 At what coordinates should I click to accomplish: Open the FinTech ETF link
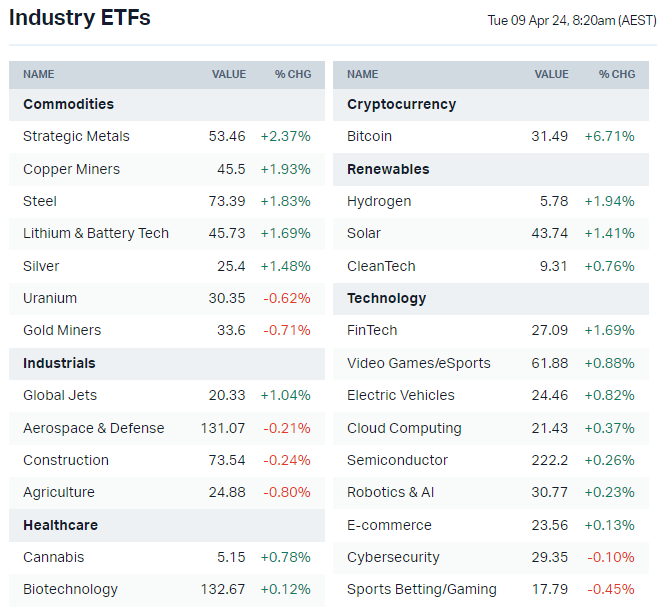click(372, 330)
